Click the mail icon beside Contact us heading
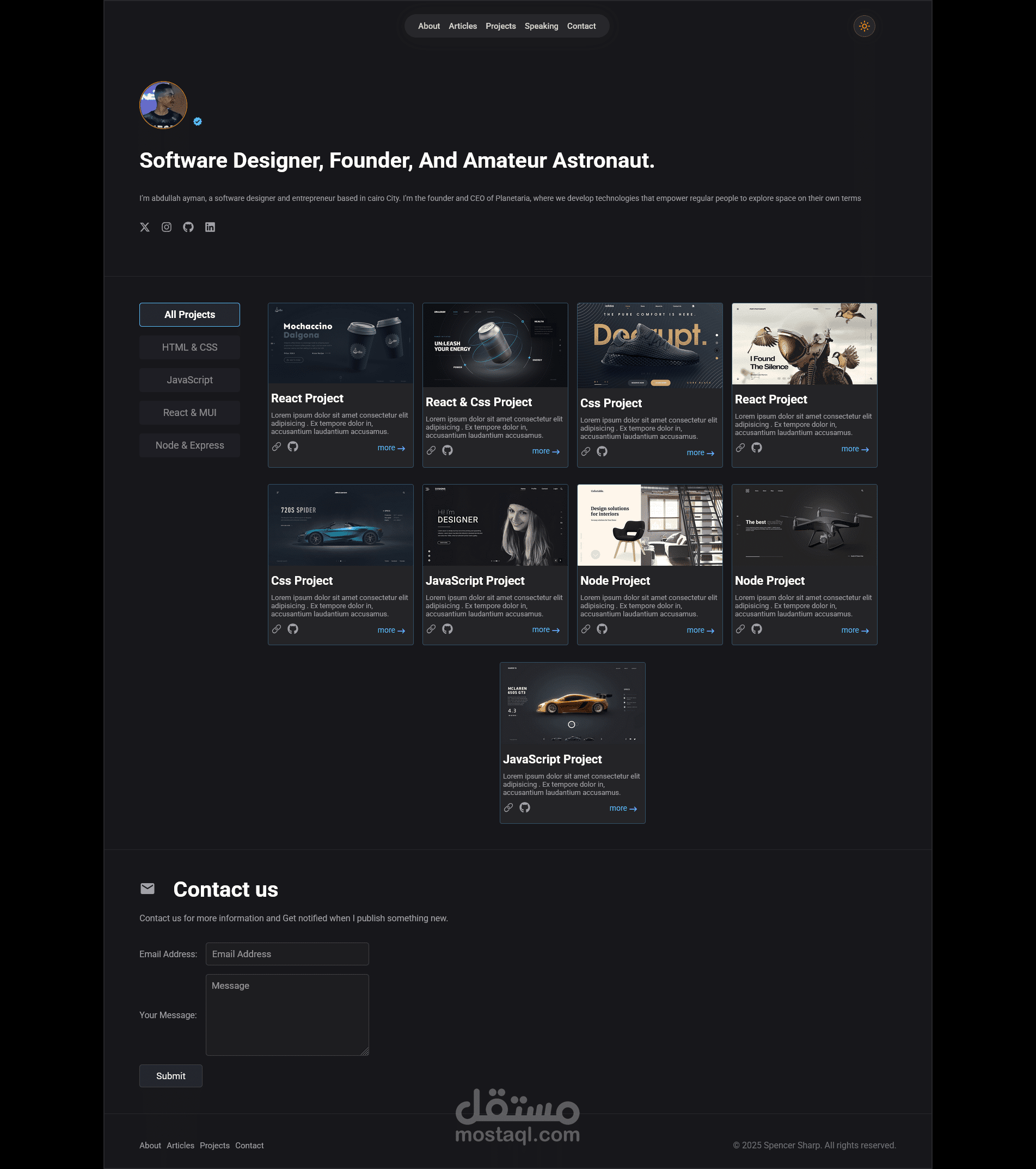 pyautogui.click(x=148, y=889)
